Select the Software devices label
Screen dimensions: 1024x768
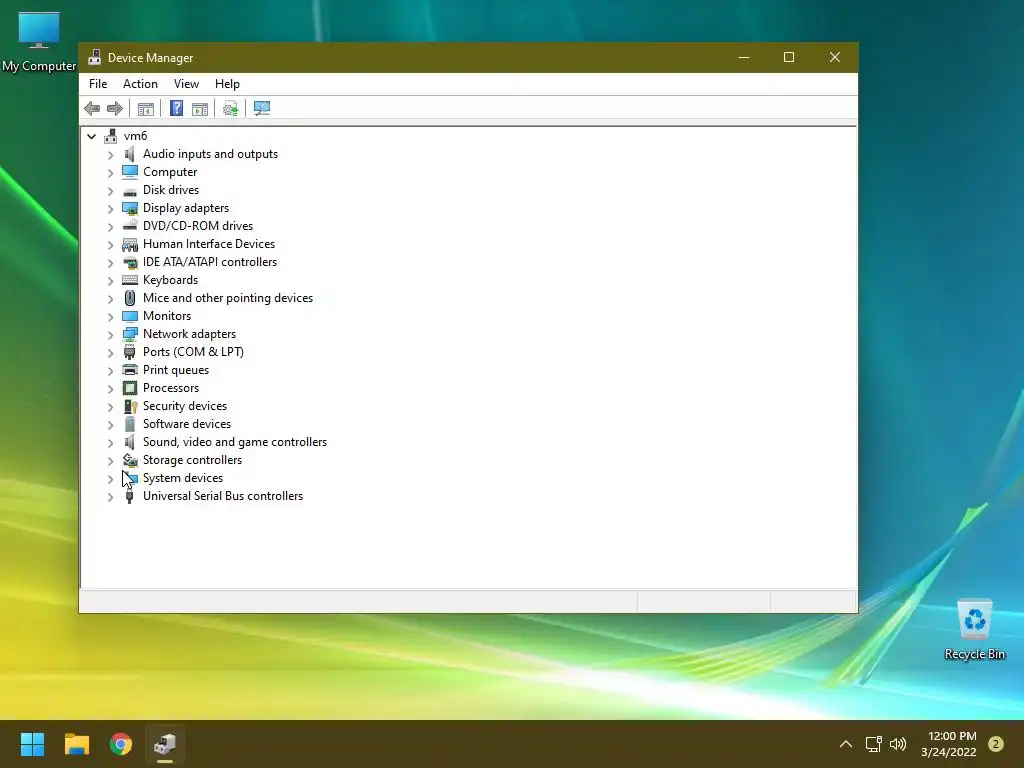(x=187, y=424)
